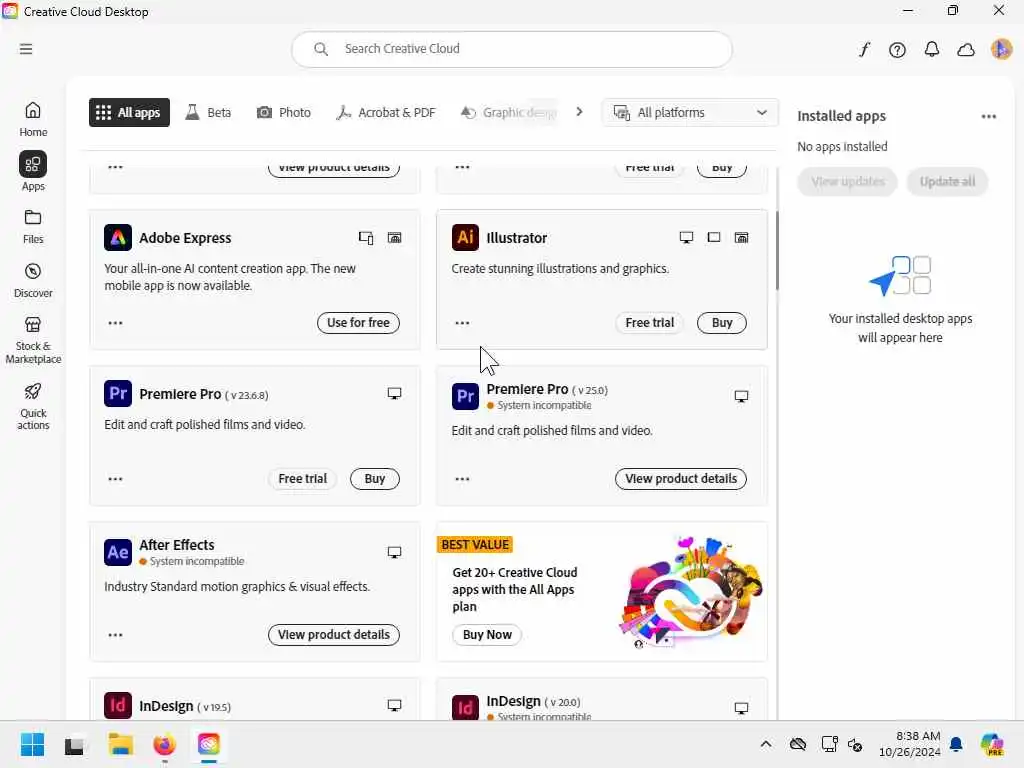Open Premiere Pro v25.0 more options

(462, 479)
